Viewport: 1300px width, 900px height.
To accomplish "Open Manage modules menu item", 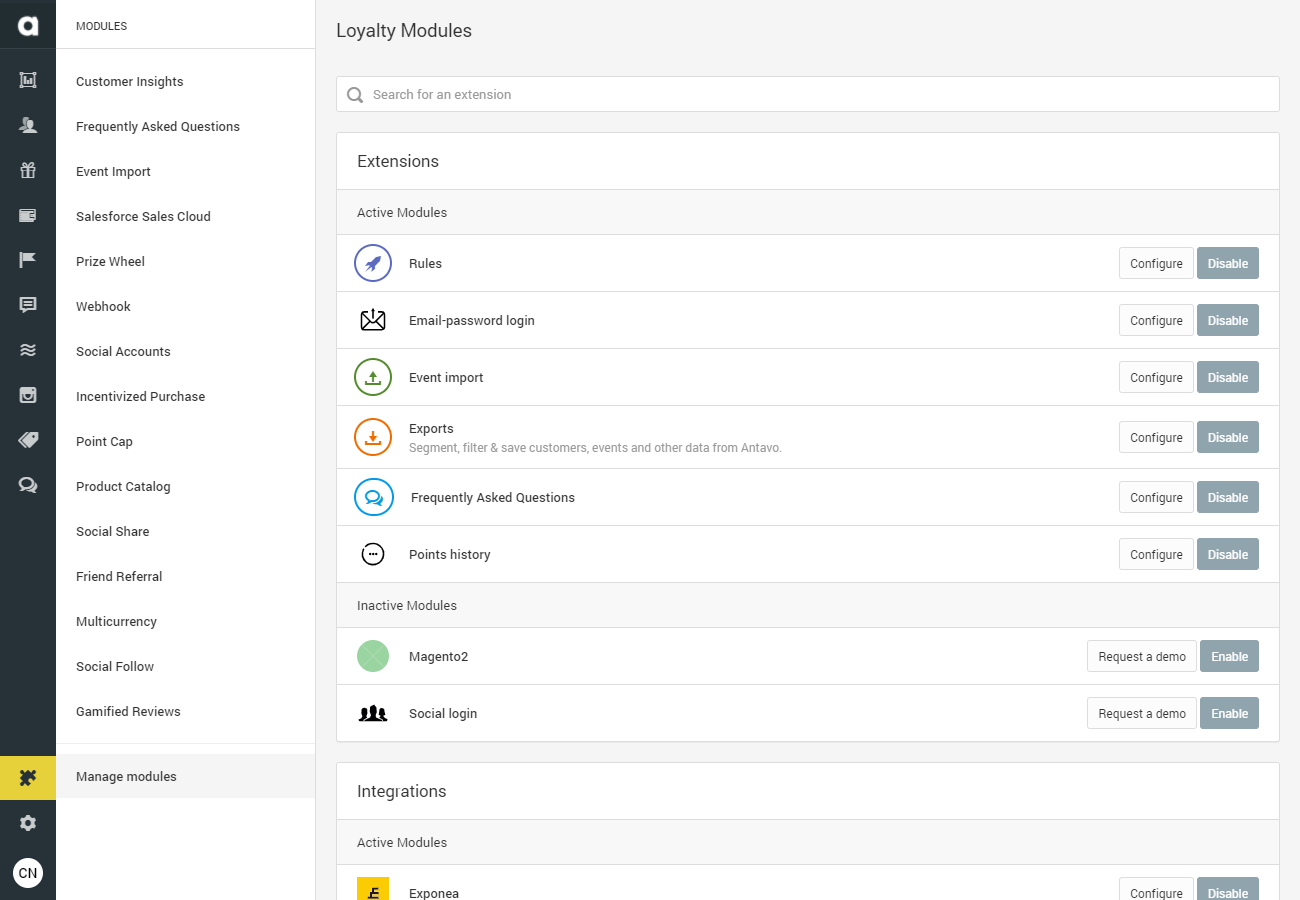I will (126, 777).
